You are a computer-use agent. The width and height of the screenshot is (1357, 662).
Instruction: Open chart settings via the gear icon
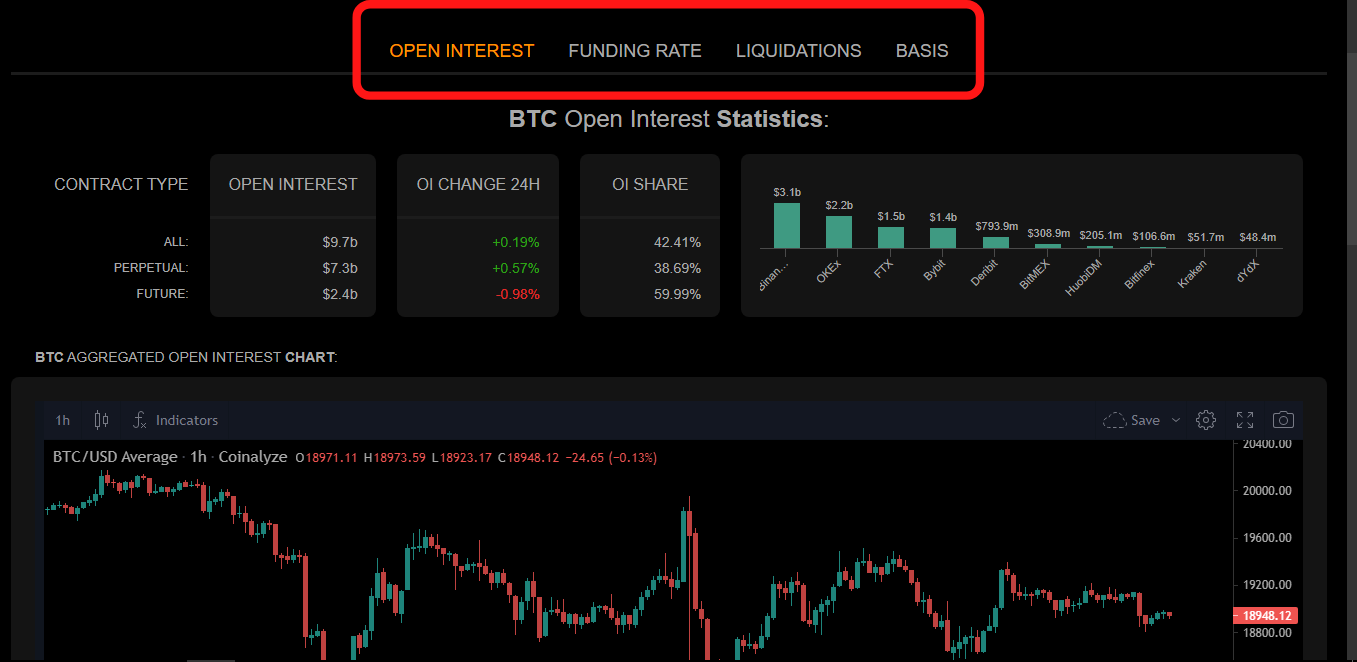[1205, 420]
